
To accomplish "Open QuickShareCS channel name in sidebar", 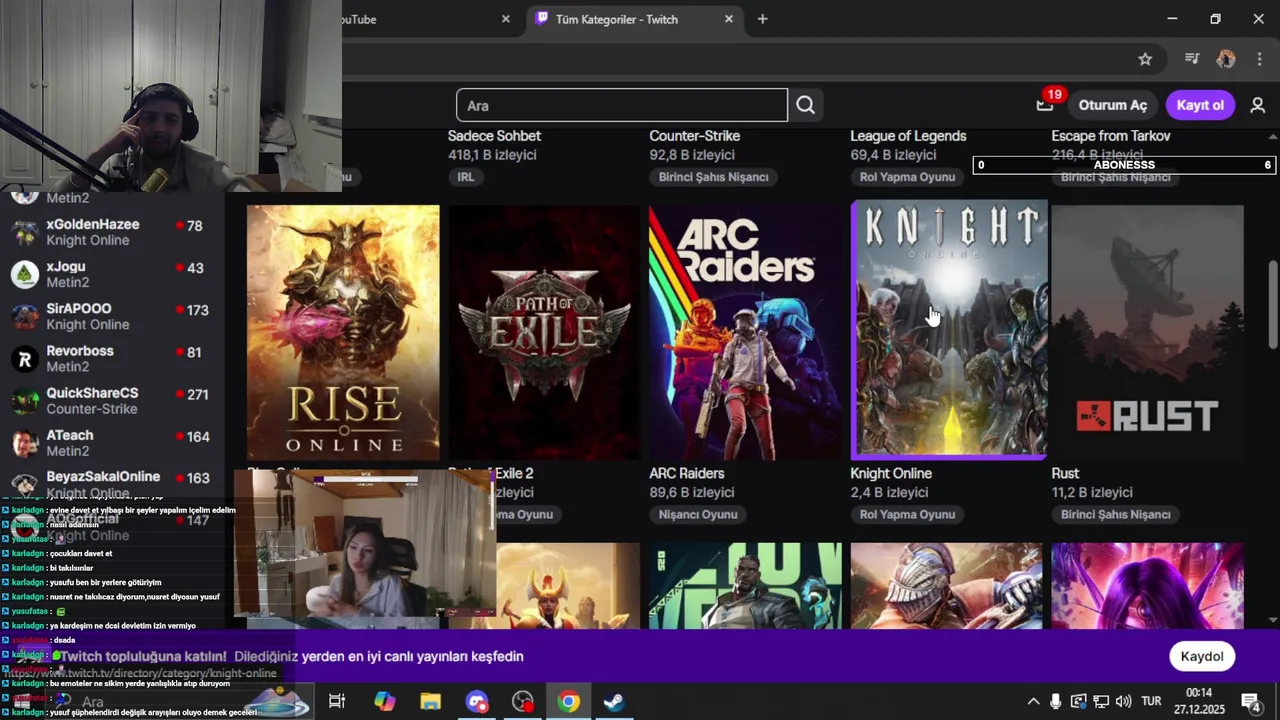I will (x=92, y=393).
